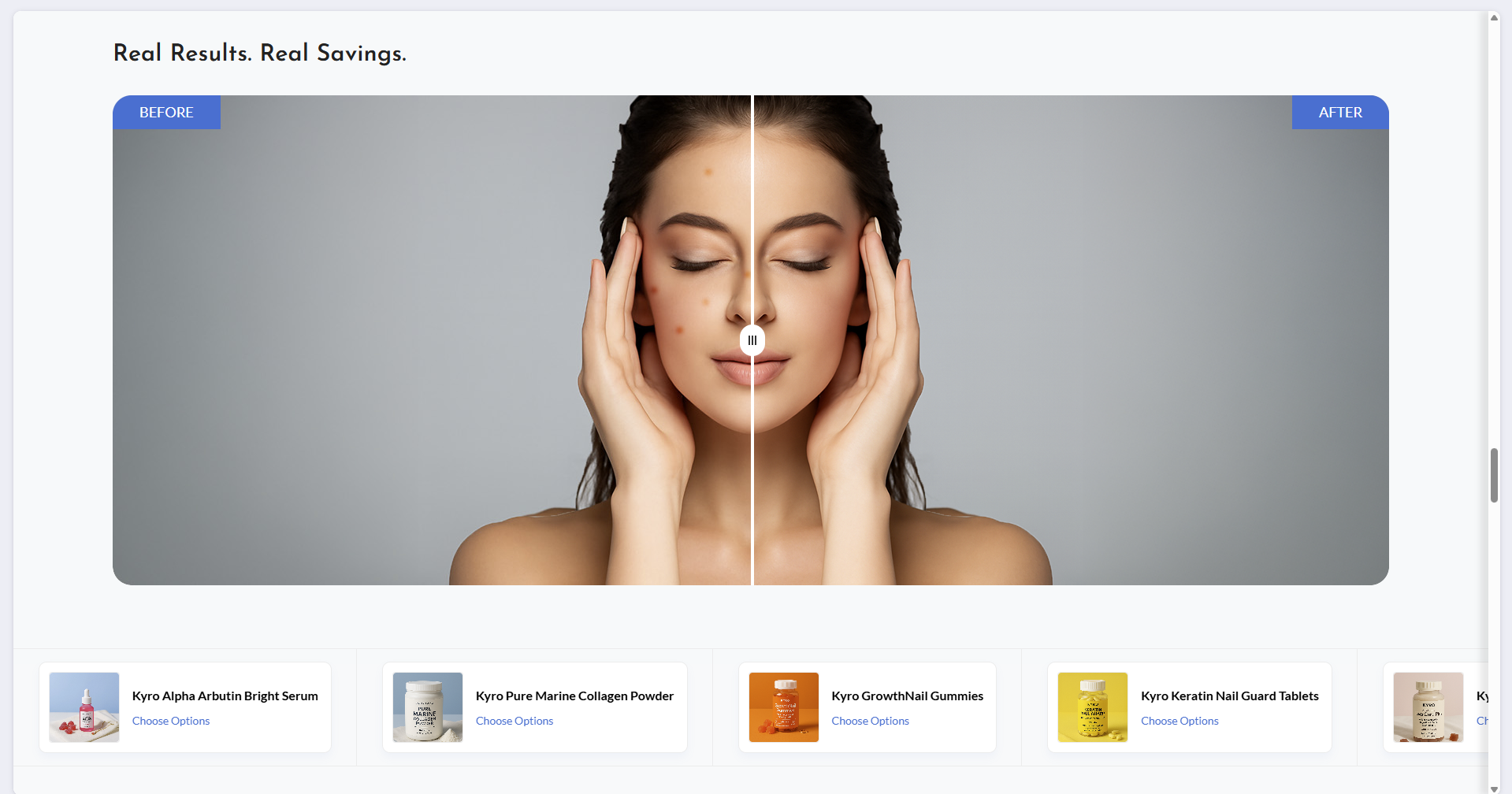This screenshot has width=1512, height=794.
Task: Open the Kyro Keratin Nail Guard Tablets title
Action: tap(1229, 696)
